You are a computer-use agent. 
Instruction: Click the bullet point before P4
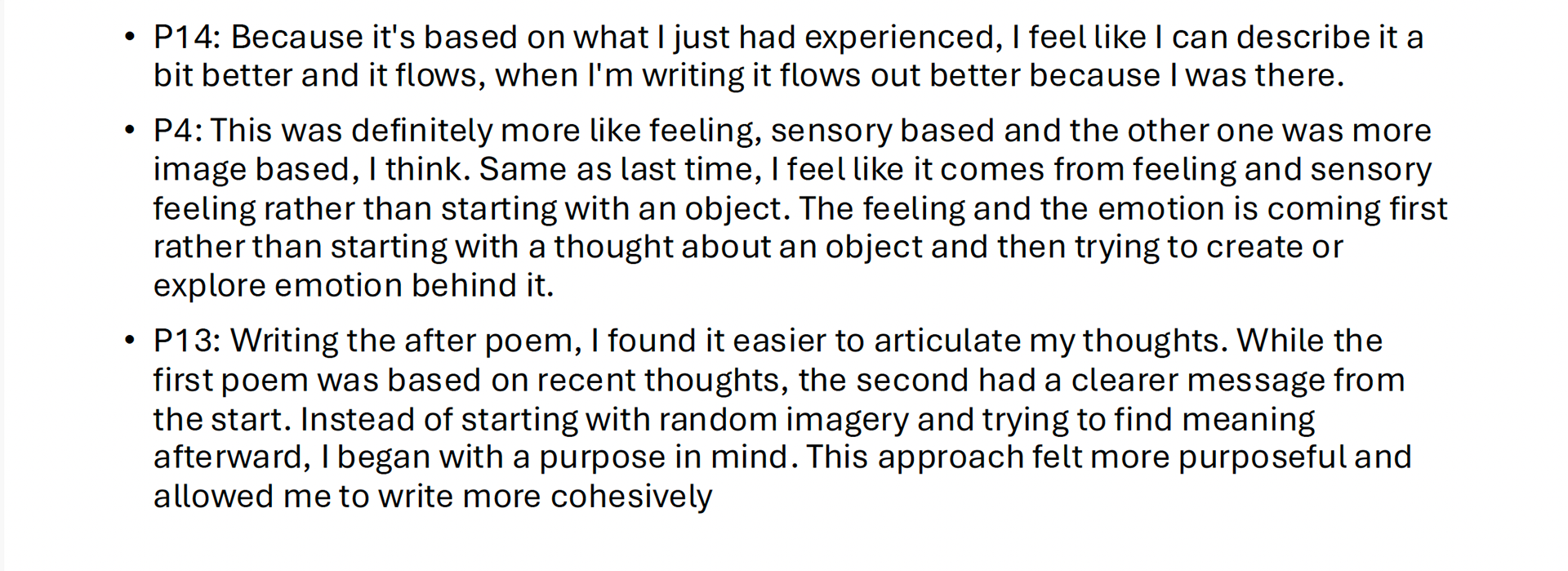coord(129,130)
